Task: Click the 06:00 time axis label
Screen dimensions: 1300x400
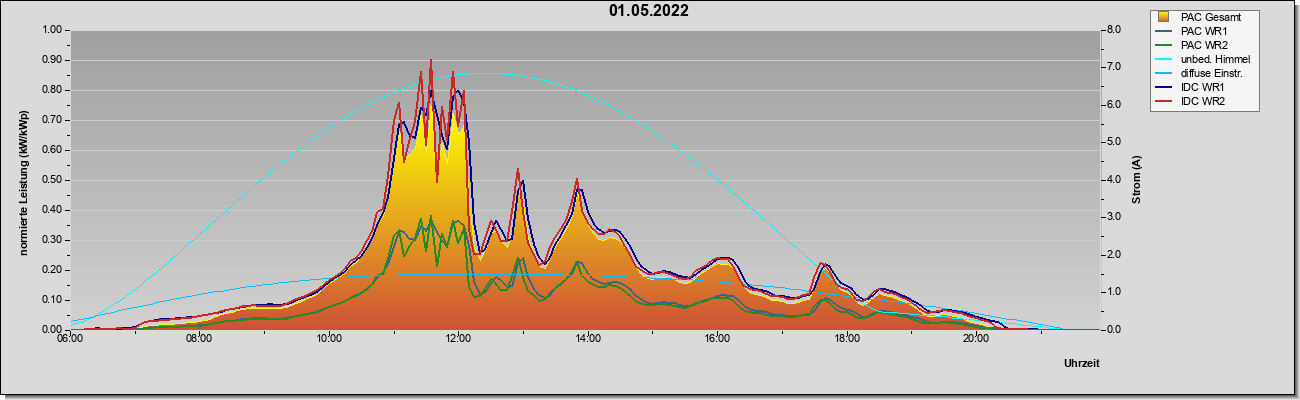Action: pyautogui.click(x=69, y=340)
